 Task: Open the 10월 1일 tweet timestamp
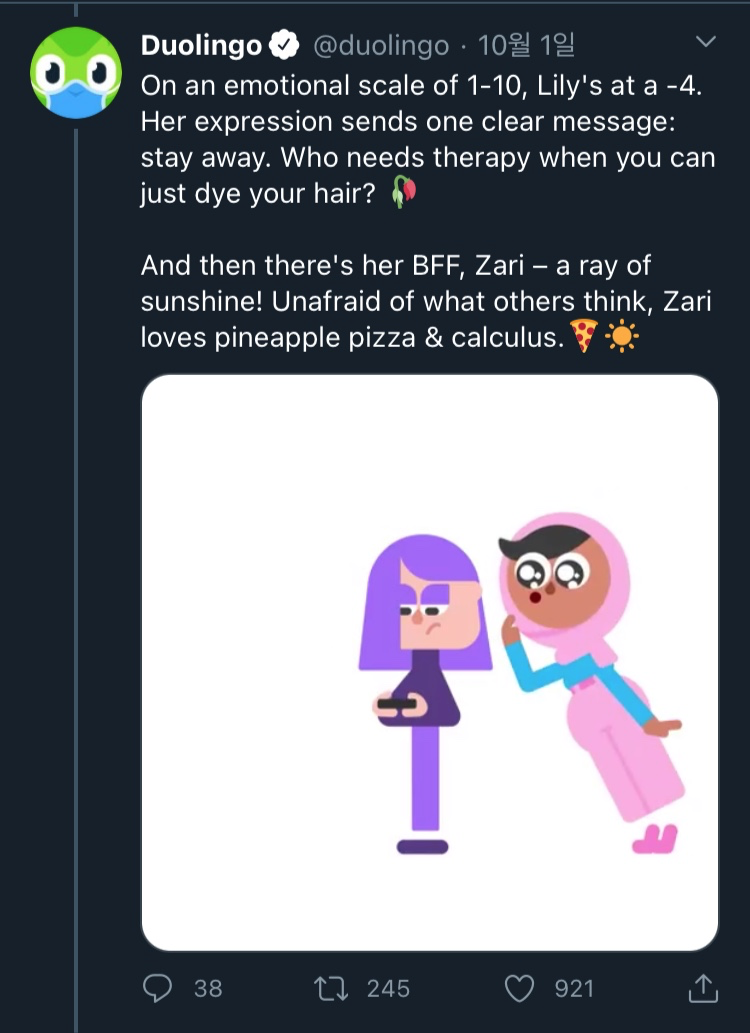[x=526, y=45]
